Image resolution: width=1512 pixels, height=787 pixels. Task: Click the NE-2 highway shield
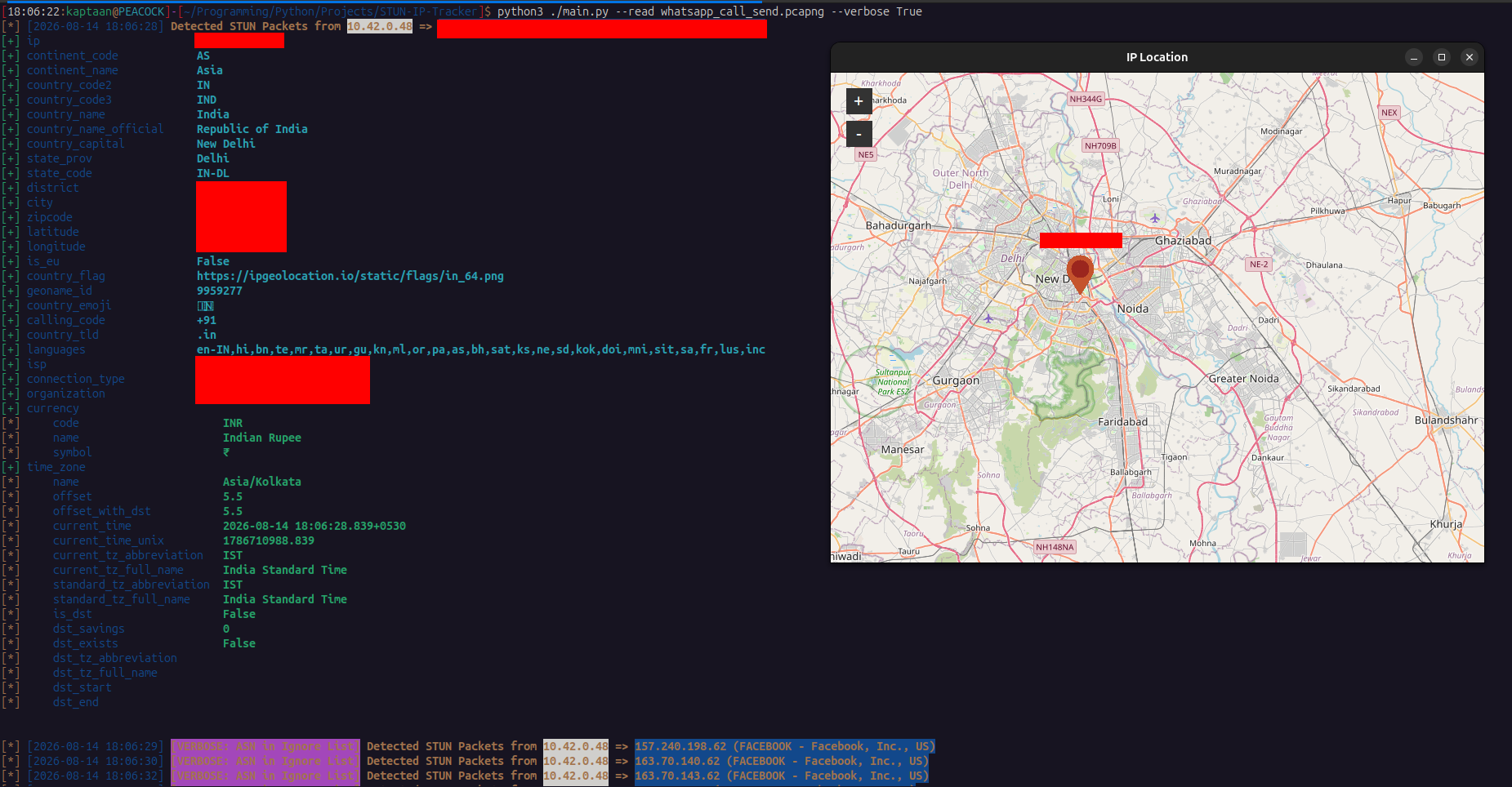tap(1259, 265)
